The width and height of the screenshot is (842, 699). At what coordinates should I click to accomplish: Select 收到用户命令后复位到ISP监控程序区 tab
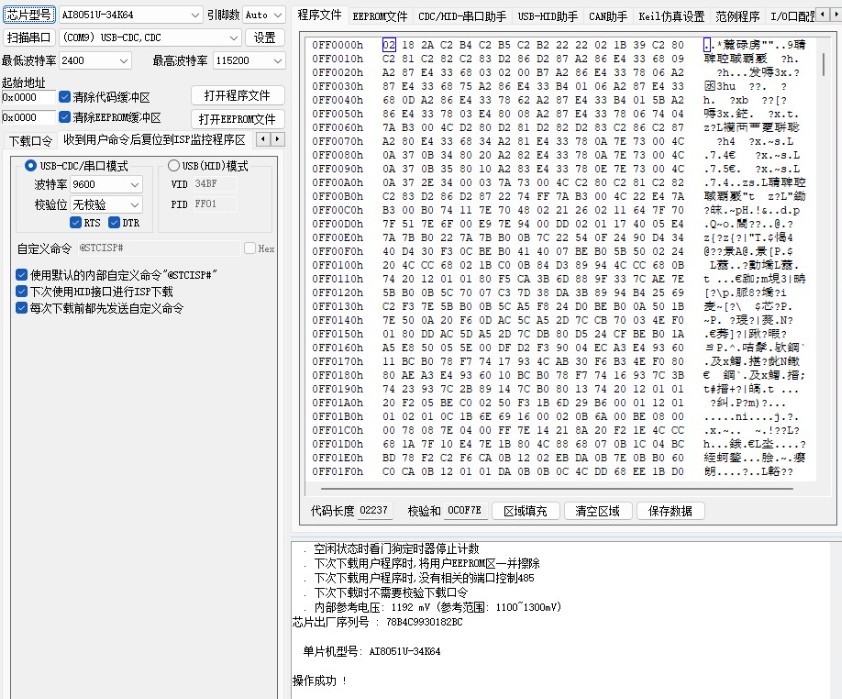point(154,140)
